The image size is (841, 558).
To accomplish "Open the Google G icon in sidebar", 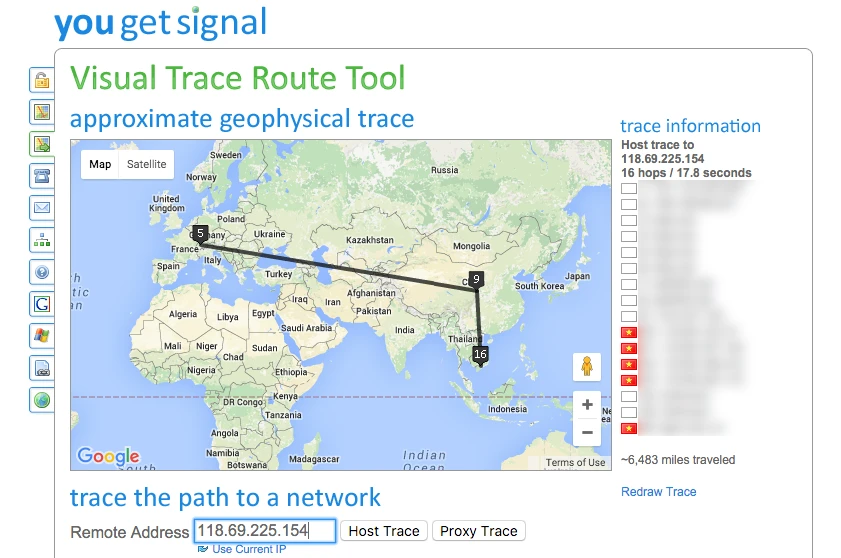I will [x=41, y=304].
